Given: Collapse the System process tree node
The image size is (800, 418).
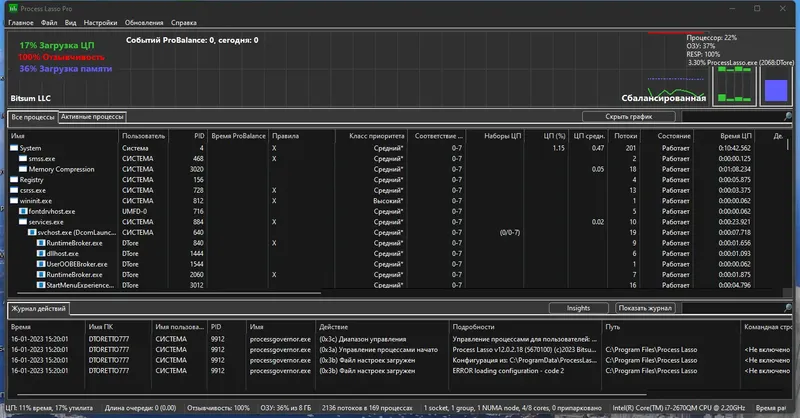Looking at the screenshot, I should pyautogui.click(x=14, y=148).
